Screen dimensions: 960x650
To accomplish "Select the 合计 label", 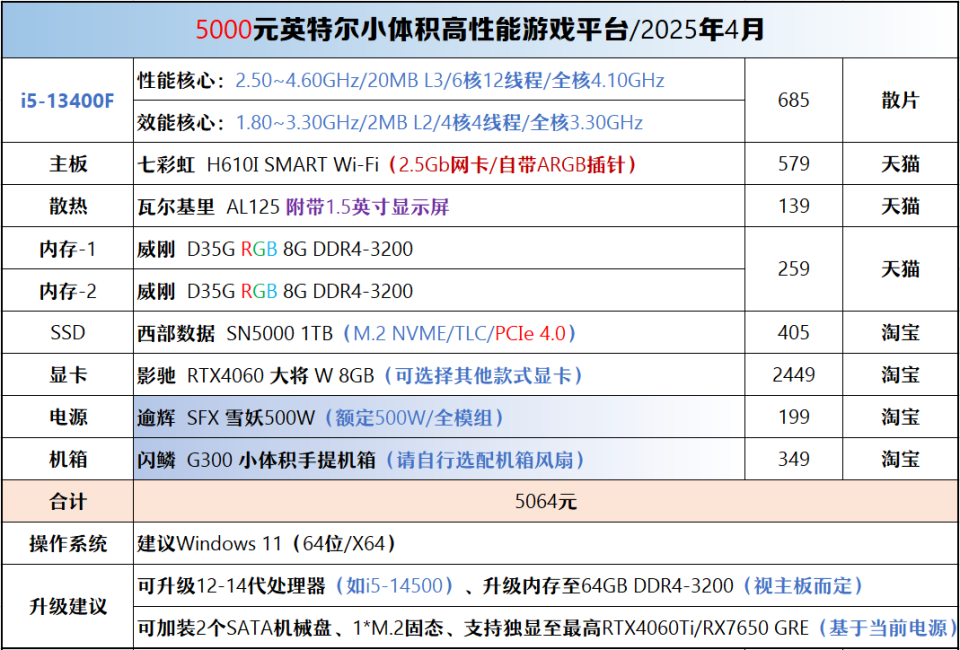I will [67, 501].
